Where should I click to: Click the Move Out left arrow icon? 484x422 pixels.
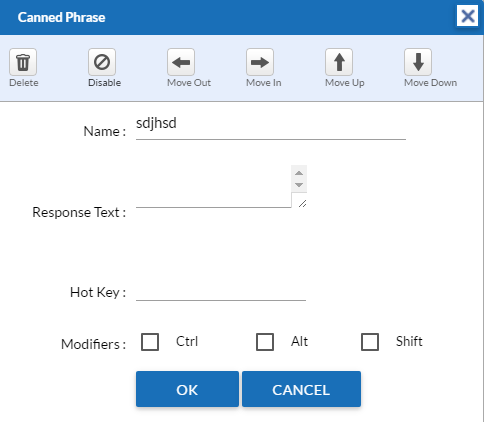[x=181, y=62]
